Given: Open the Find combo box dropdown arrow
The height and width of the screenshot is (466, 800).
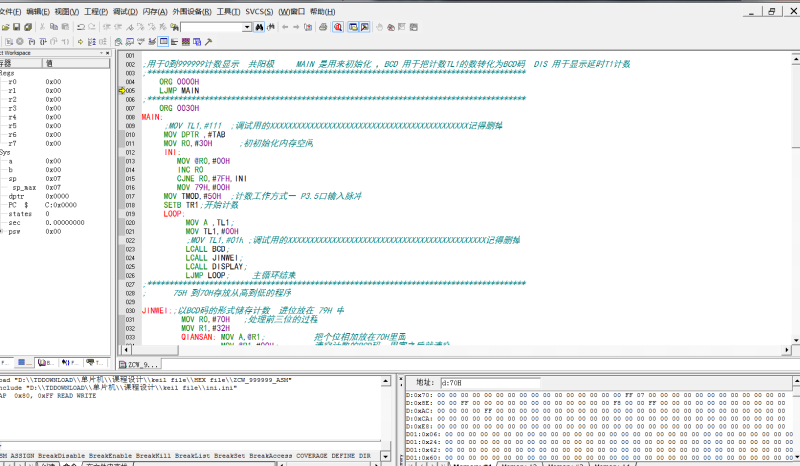Looking at the screenshot, I should (247, 27).
